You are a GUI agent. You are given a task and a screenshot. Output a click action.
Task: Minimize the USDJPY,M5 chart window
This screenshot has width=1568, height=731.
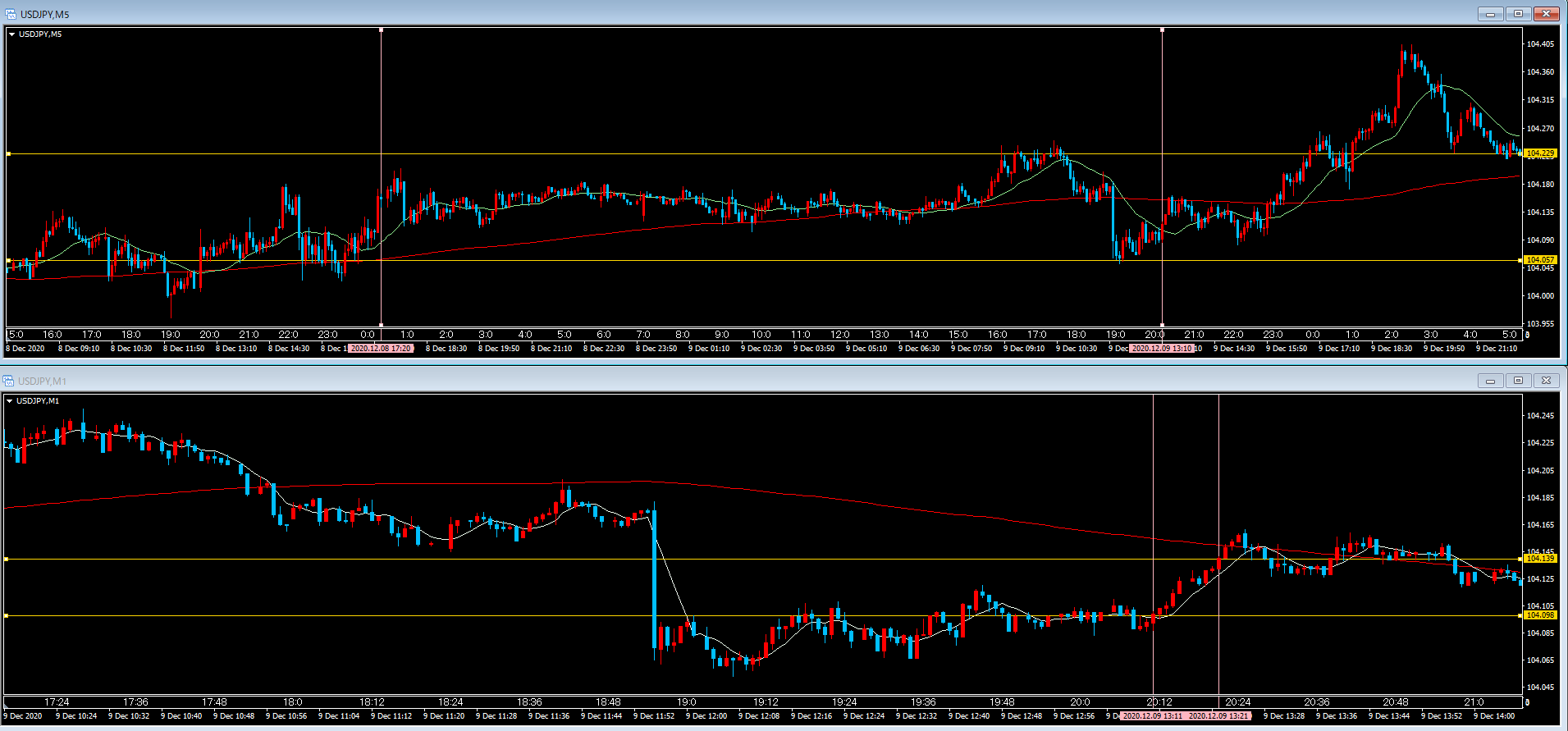[x=1490, y=14]
